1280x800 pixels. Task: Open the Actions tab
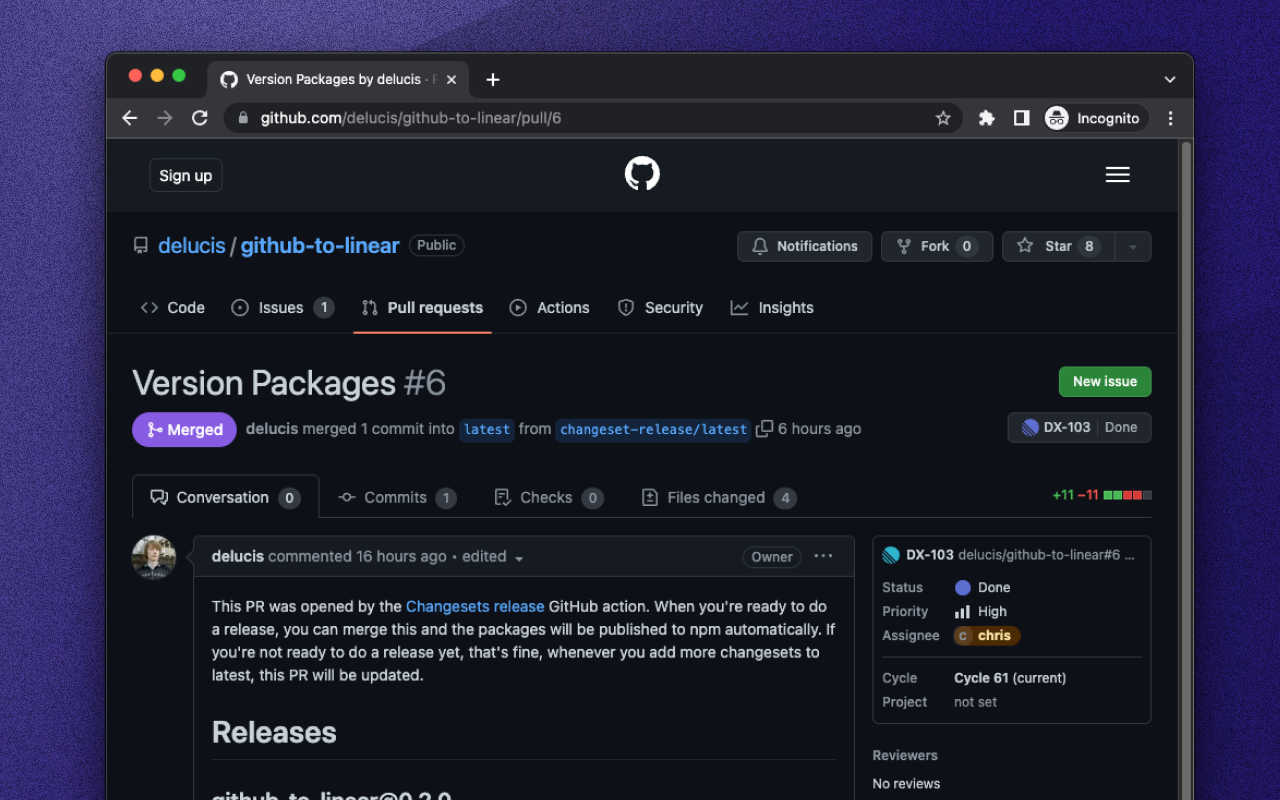pos(550,308)
